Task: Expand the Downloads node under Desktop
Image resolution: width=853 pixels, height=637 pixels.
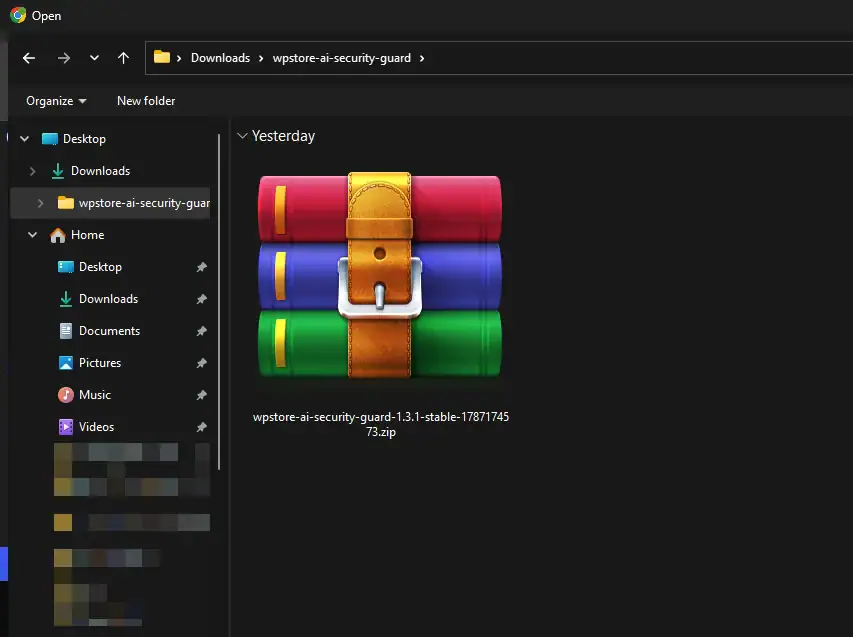Action: (x=33, y=171)
